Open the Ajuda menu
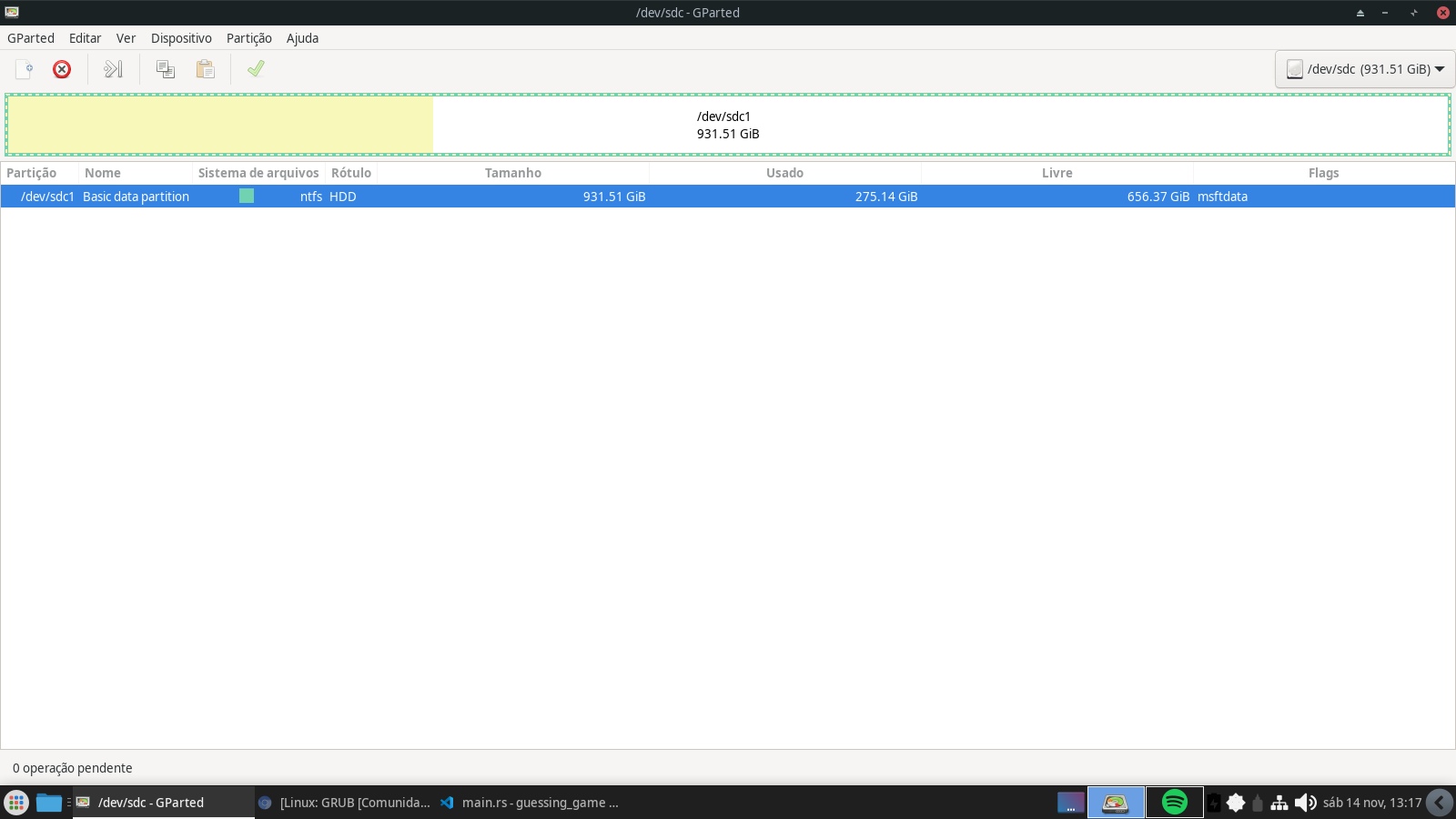 302,38
